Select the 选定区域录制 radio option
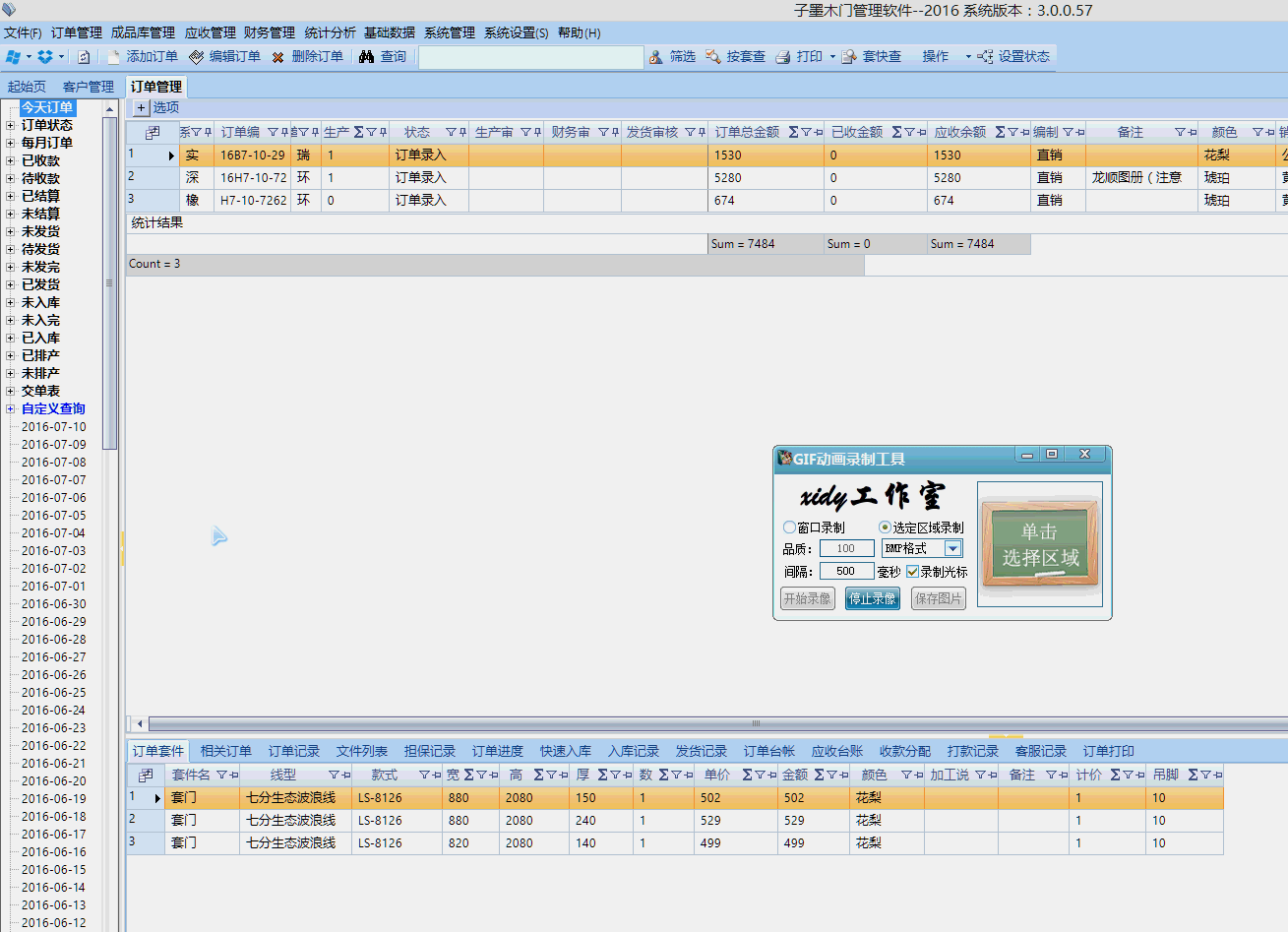 coord(885,528)
